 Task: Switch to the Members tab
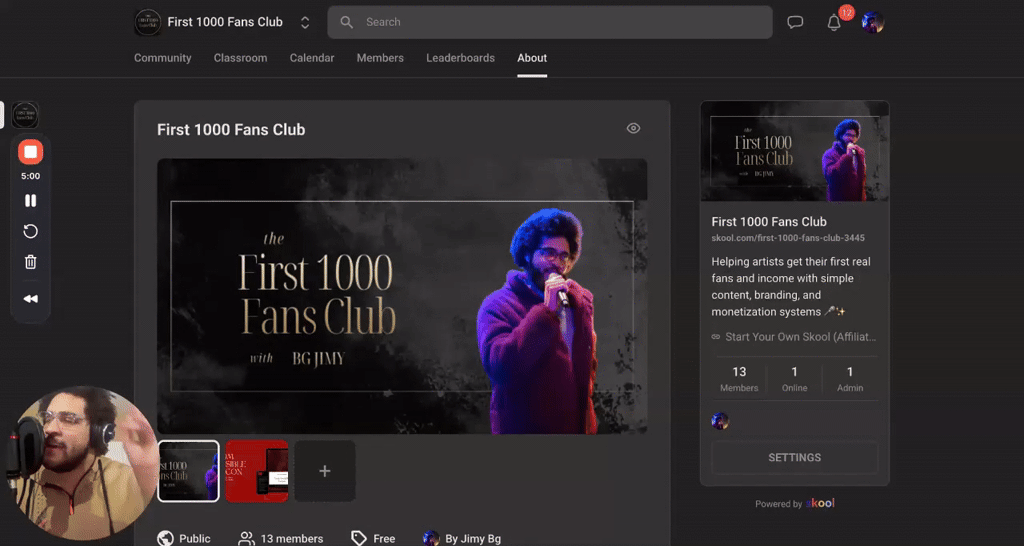point(380,58)
